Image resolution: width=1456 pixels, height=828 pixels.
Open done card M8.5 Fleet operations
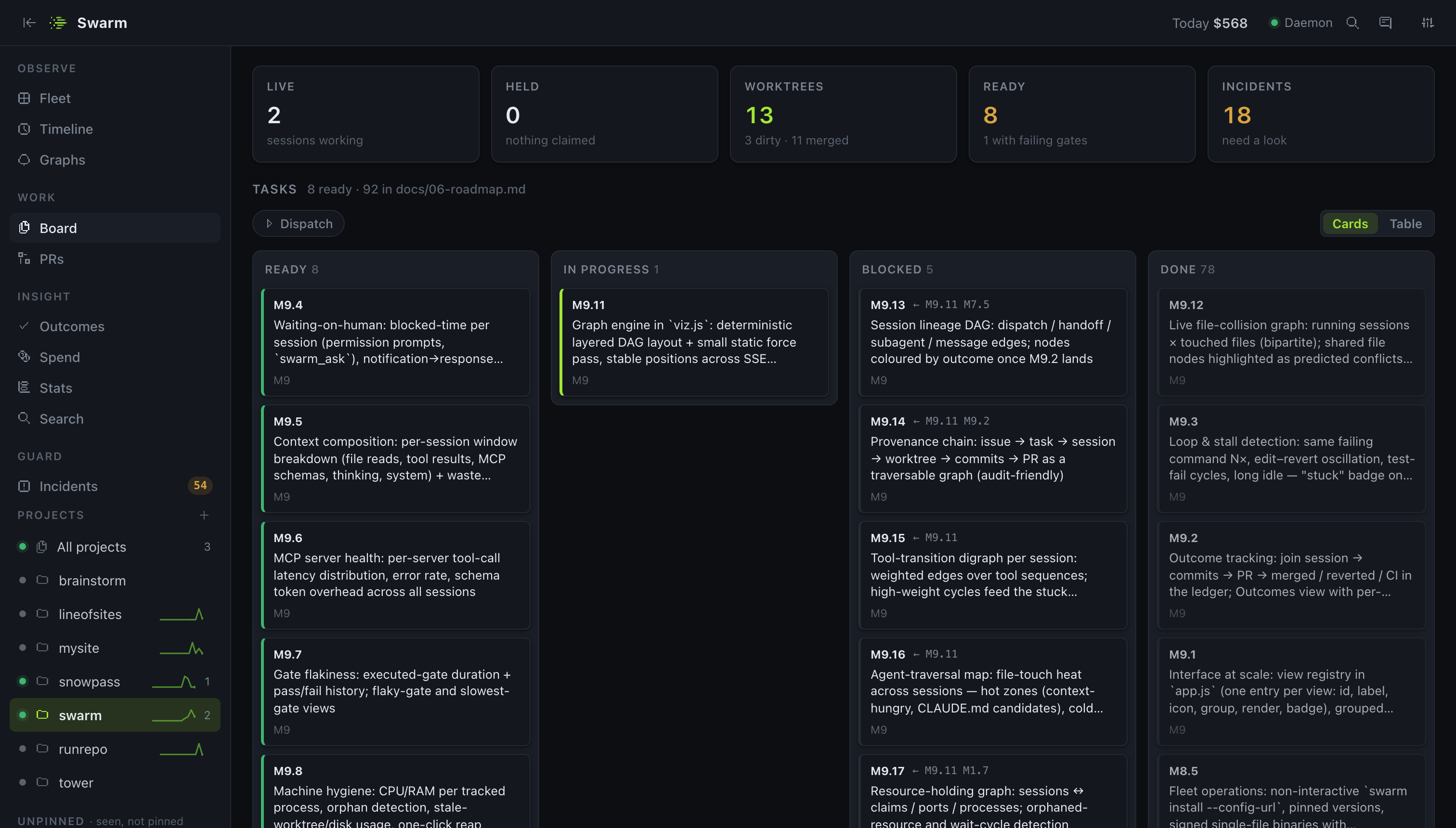(1292, 791)
